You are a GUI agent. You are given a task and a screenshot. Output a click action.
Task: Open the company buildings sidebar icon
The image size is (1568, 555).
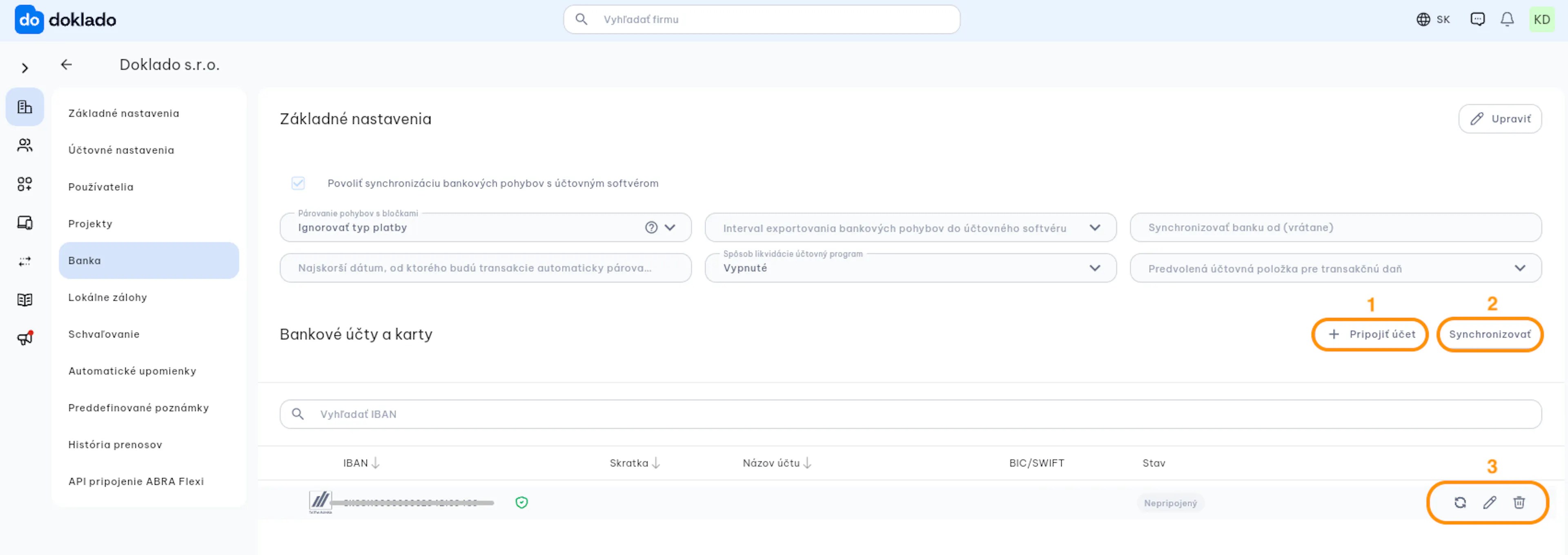click(x=25, y=107)
